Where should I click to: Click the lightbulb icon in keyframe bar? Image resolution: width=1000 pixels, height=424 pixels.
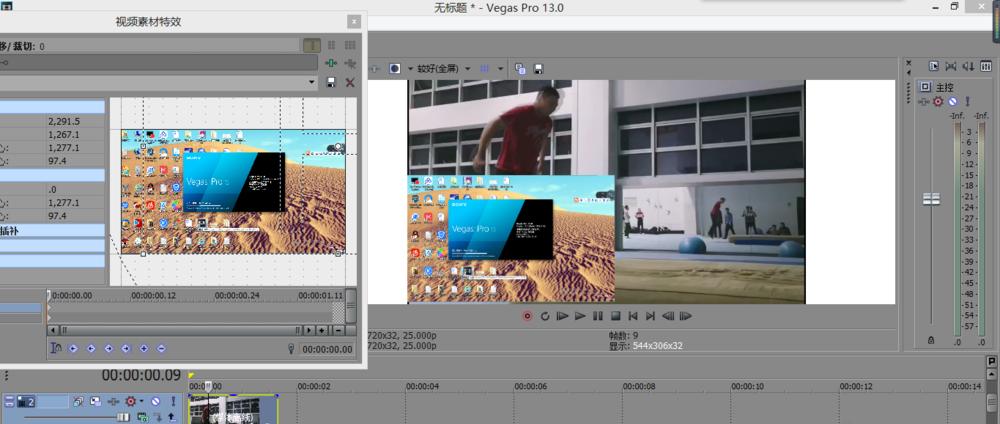pyautogui.click(x=291, y=349)
